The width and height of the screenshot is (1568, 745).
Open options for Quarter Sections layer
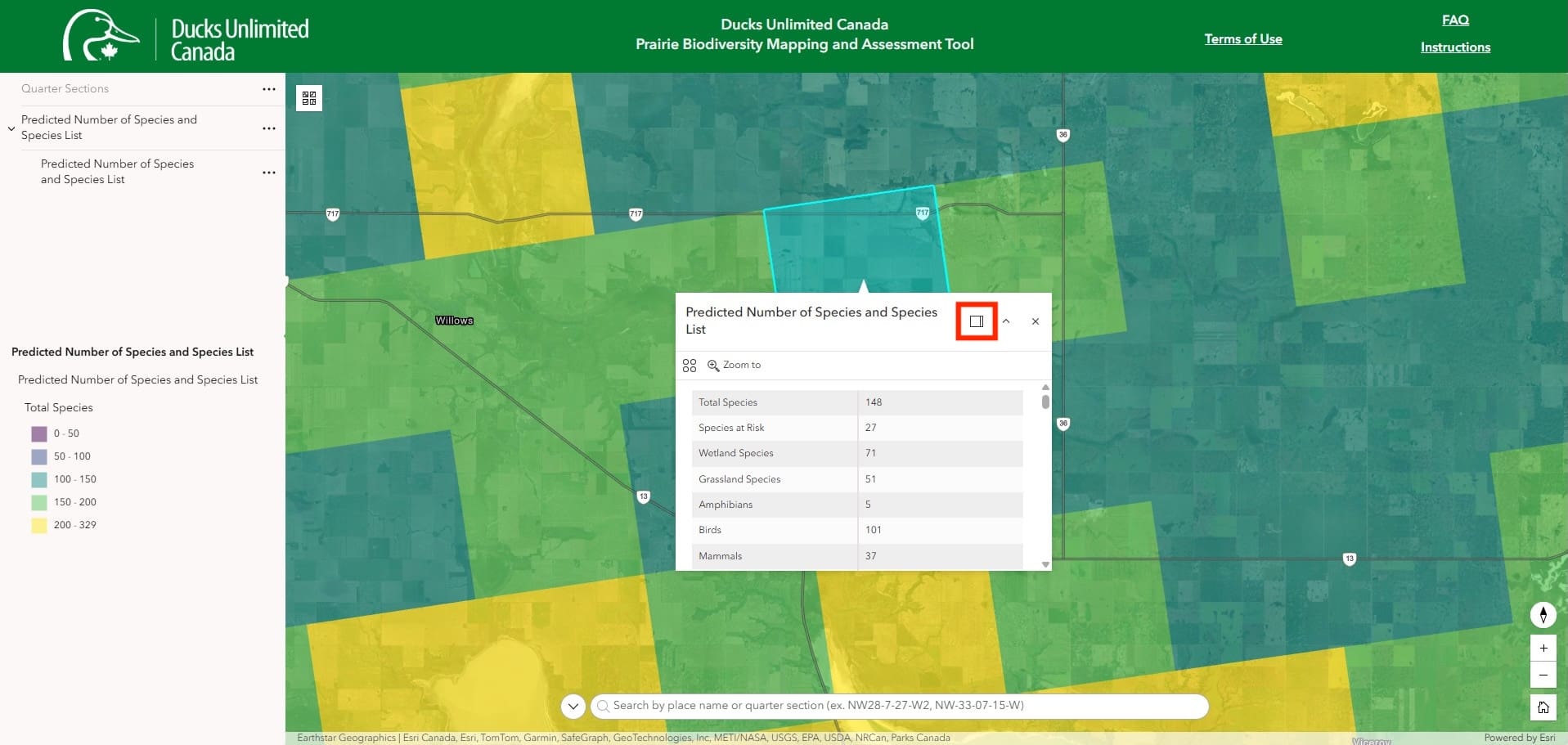click(269, 88)
